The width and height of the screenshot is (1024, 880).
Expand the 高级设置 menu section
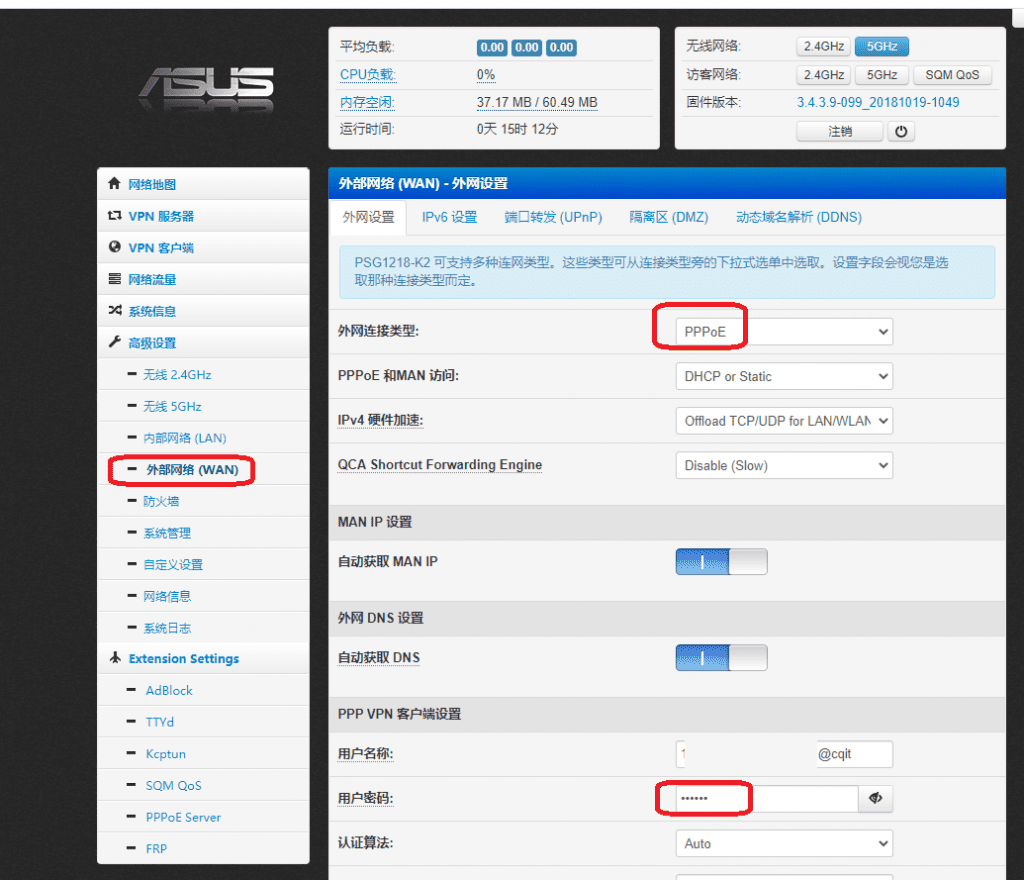[x=203, y=343]
